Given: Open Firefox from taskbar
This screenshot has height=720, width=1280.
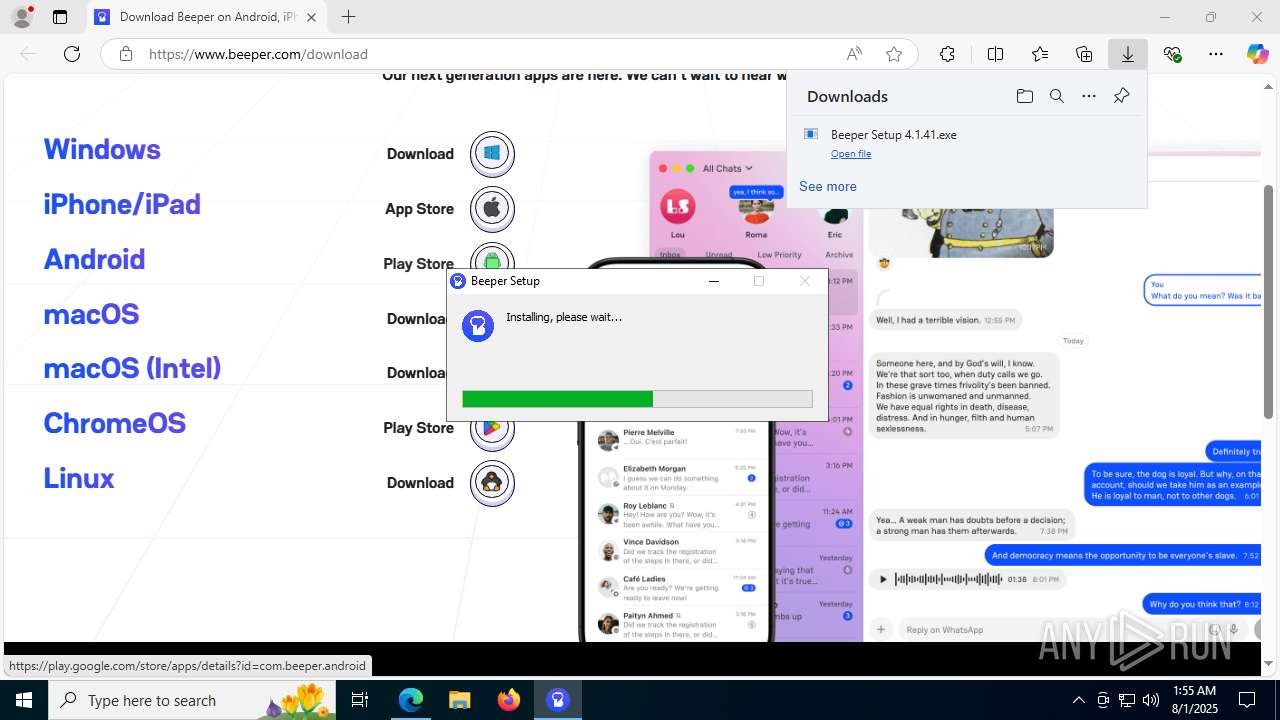Looking at the screenshot, I should (x=509, y=700).
